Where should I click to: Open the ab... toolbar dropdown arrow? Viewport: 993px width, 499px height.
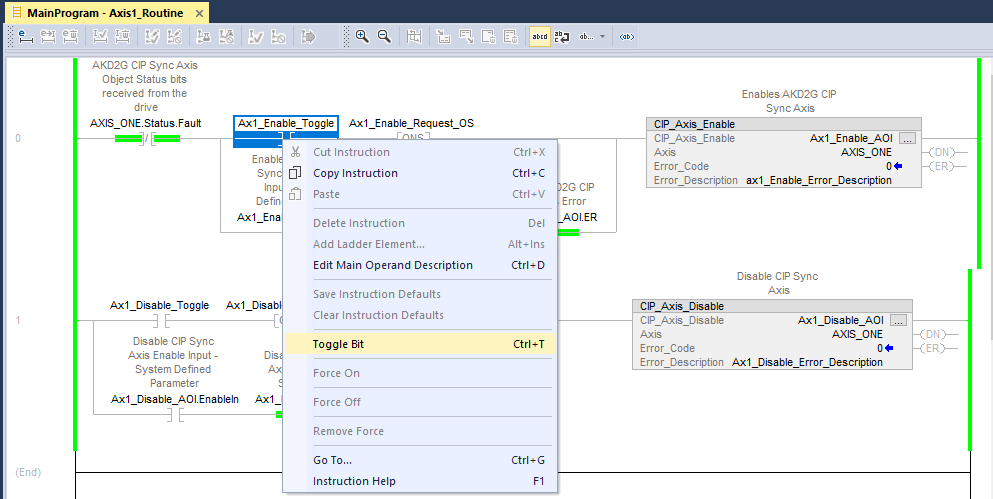coord(602,37)
